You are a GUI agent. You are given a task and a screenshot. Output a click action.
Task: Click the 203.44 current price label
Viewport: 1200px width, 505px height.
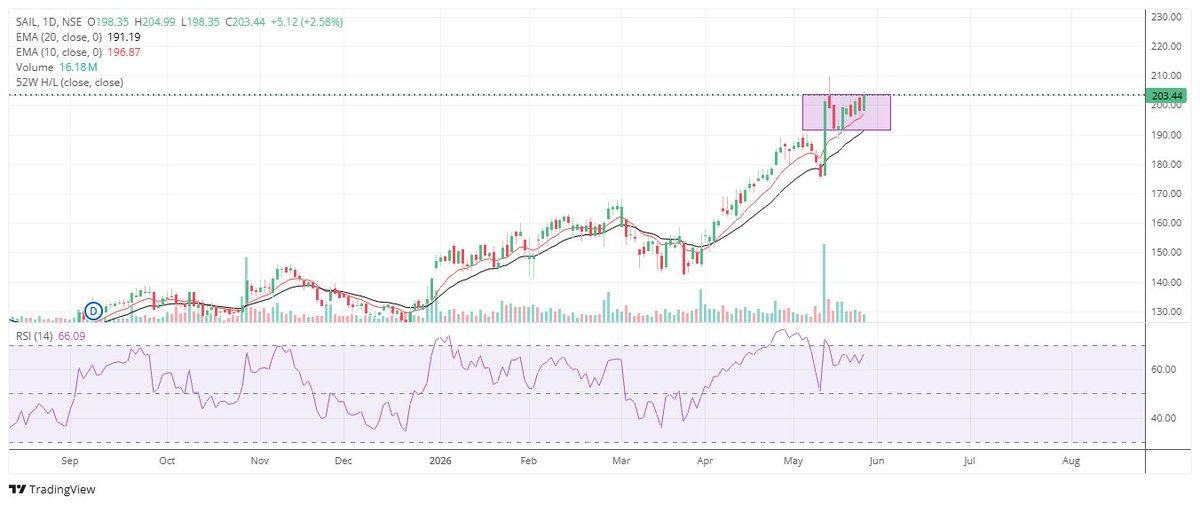click(1166, 95)
